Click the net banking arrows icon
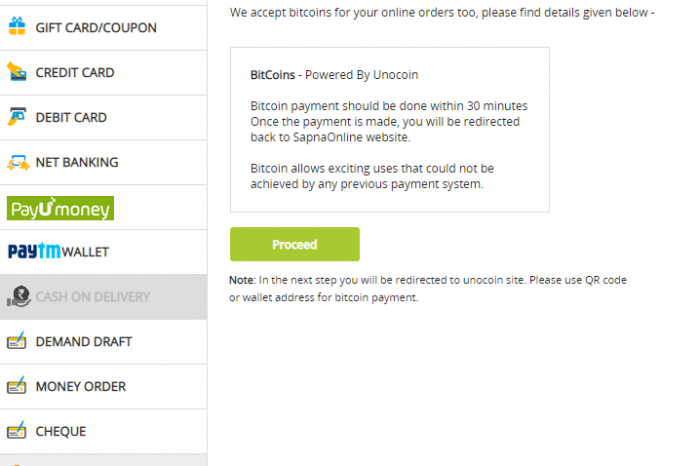The image size is (700, 466). click(x=18, y=162)
